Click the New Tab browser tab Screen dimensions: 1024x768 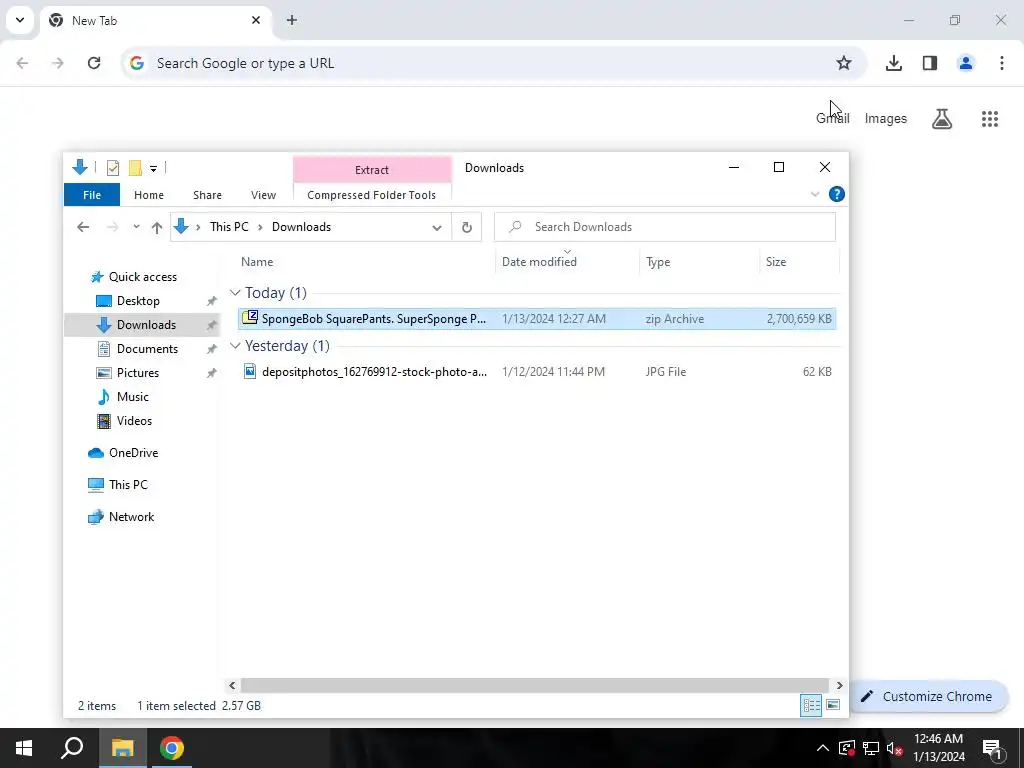[x=155, y=20]
